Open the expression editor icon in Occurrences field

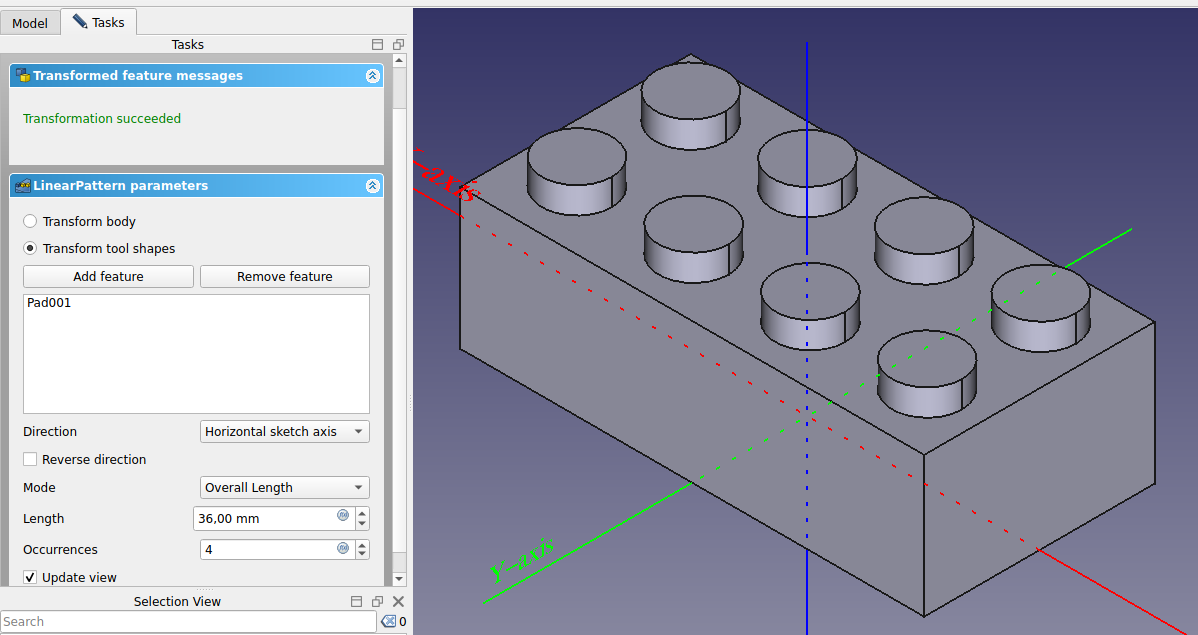(343, 548)
